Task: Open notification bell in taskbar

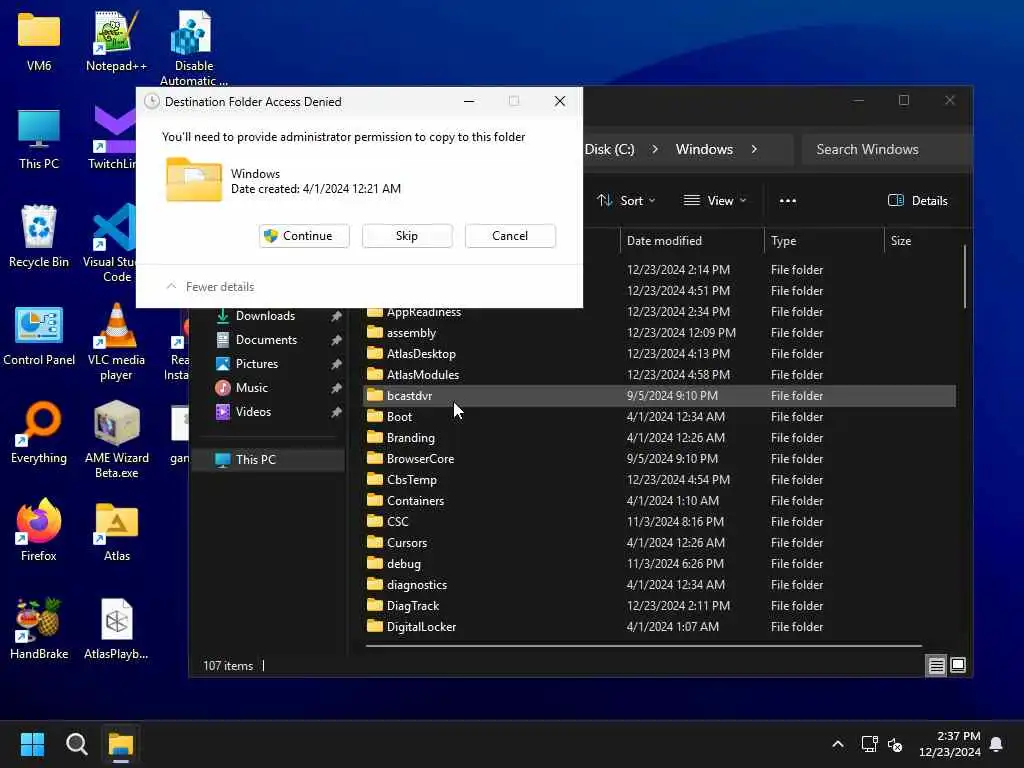Action: click(997, 744)
